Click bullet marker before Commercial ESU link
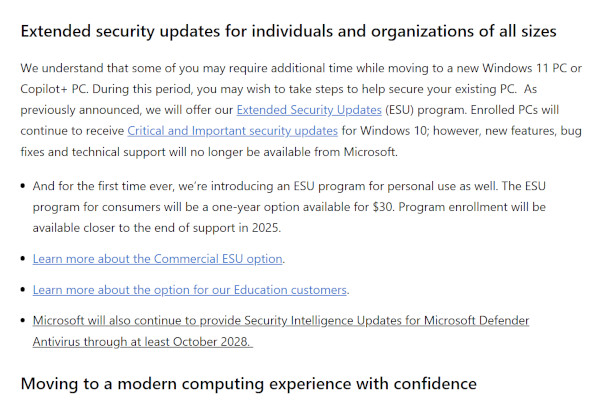 (x=23, y=259)
